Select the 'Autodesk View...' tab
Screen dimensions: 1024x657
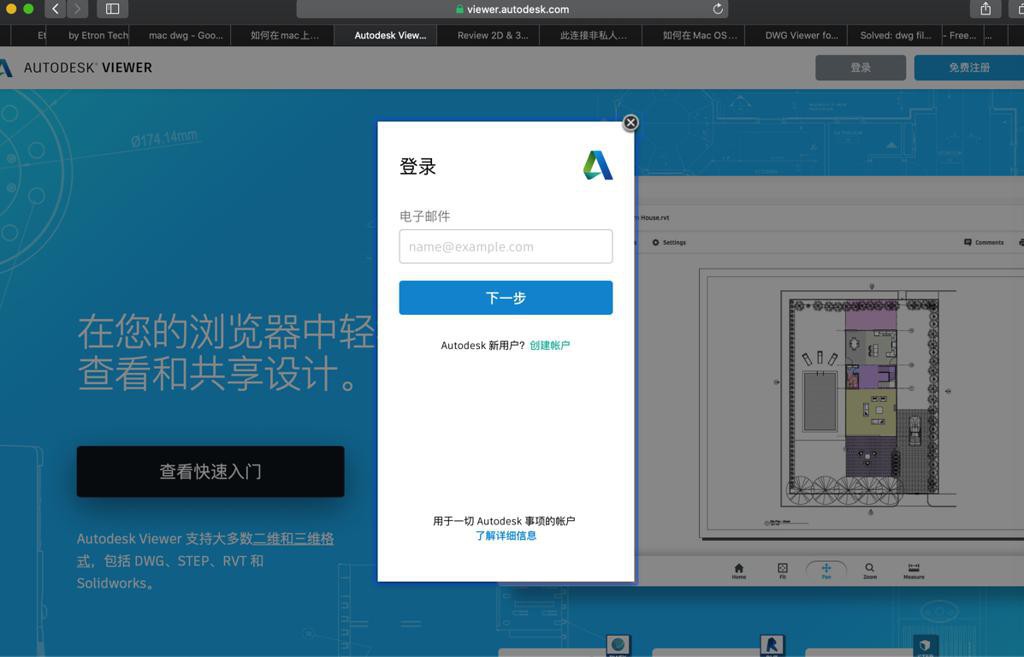click(x=390, y=35)
